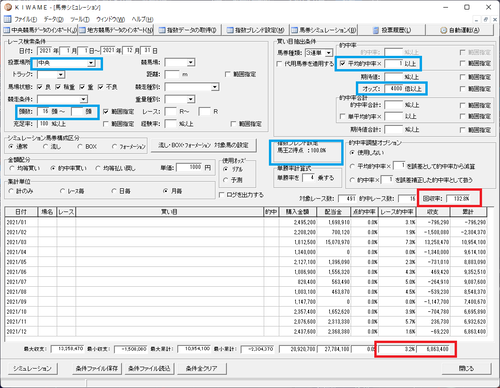Uncheck the 平均的中率× checkbox

coord(342,63)
